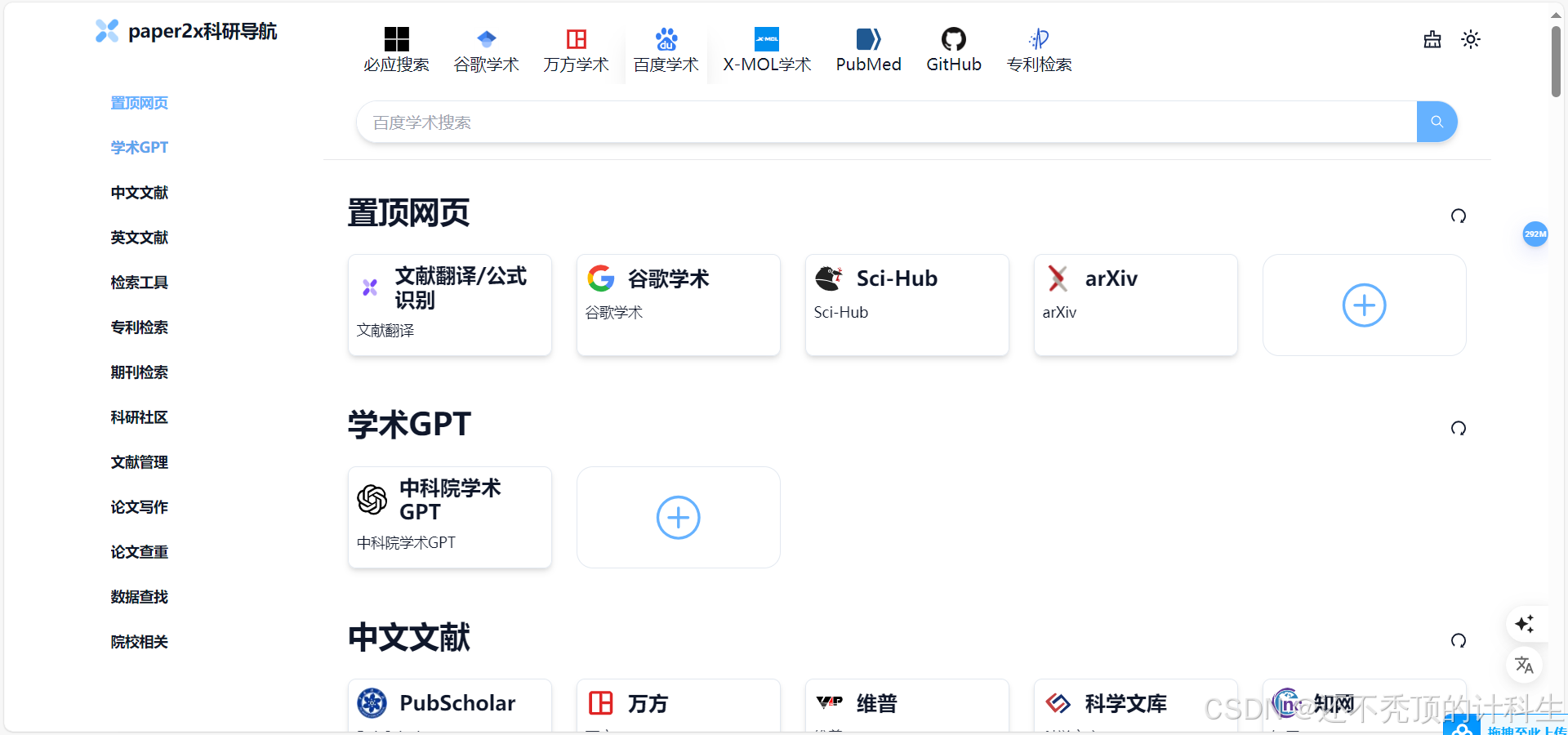Go to 置顶网页 in the sidebar
Viewport: 1568px width, 735px height.
tap(140, 103)
